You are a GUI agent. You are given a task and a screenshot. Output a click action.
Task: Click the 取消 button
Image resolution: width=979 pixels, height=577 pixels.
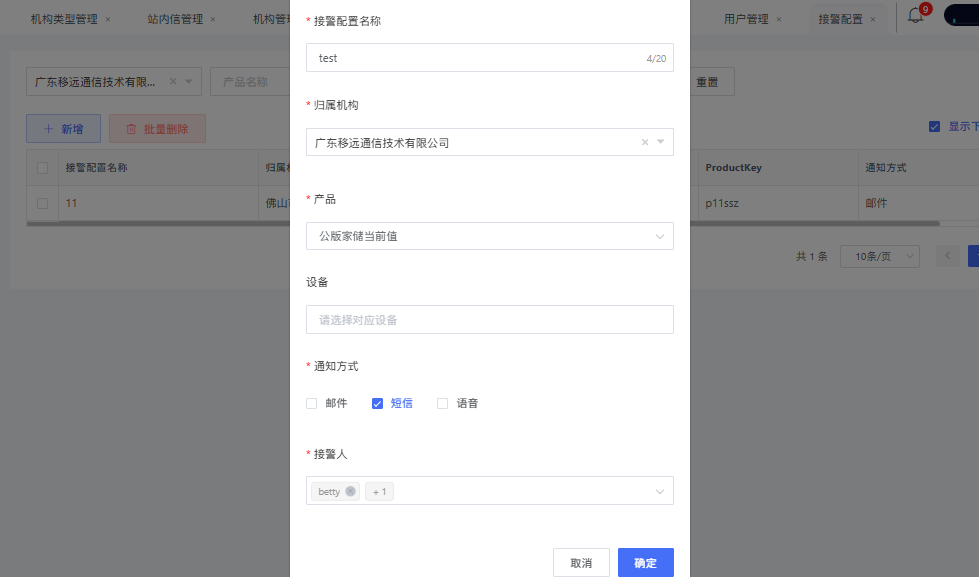click(581, 563)
